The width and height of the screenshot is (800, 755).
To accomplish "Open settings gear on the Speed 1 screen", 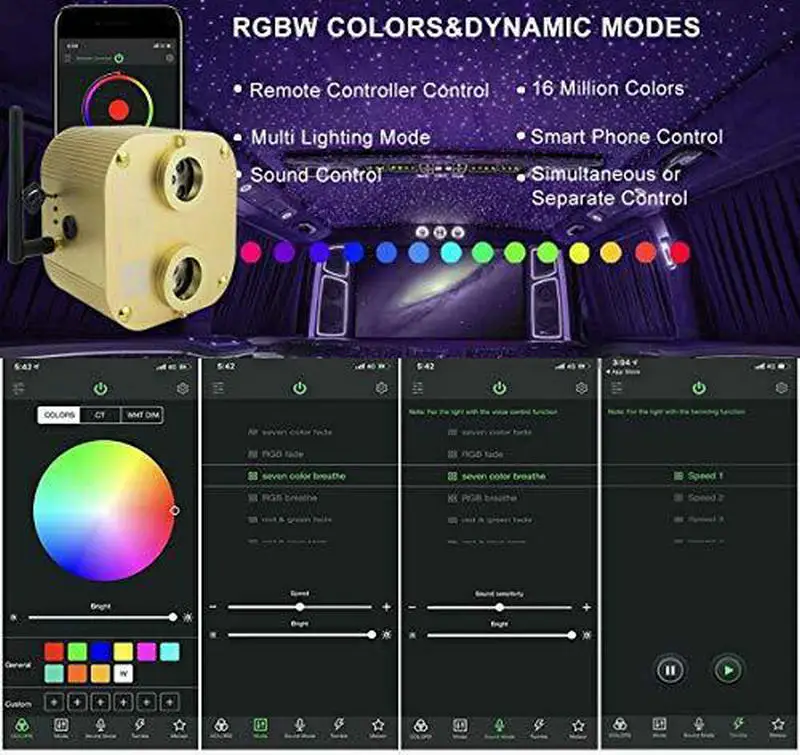I will [x=781, y=388].
